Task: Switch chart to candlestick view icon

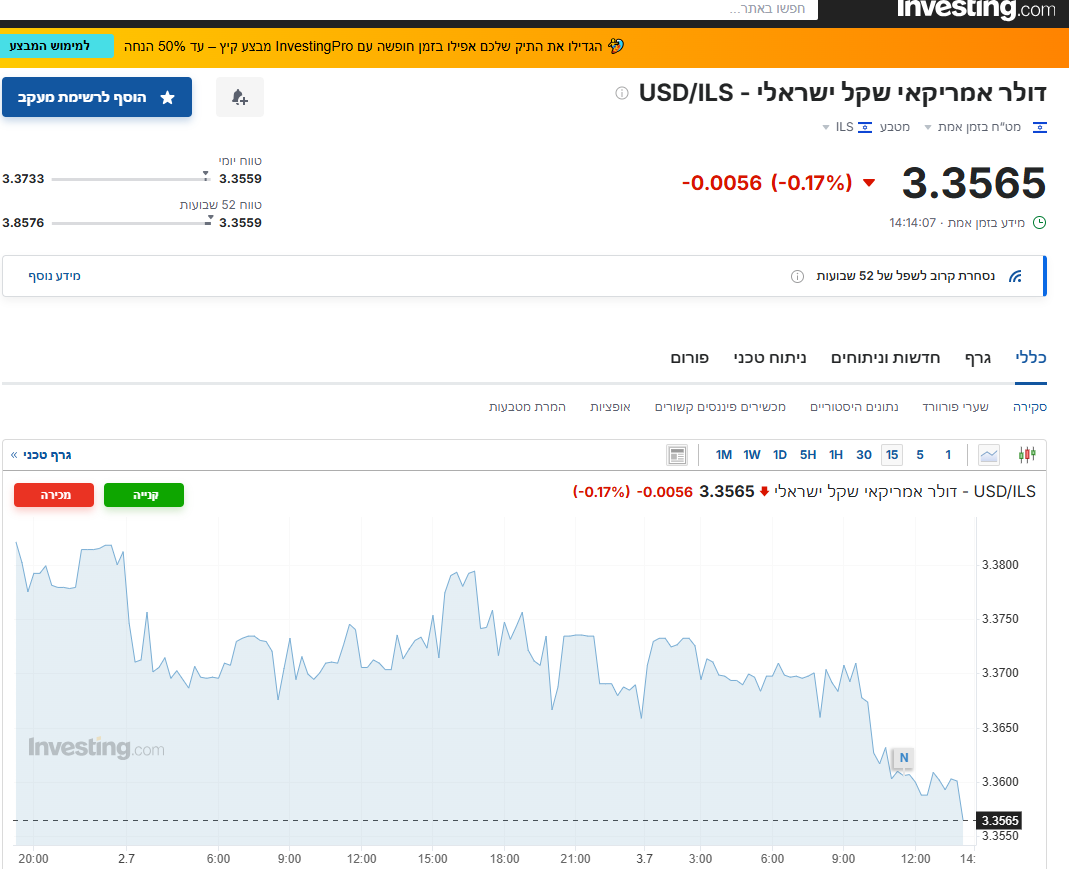Action: (1026, 455)
